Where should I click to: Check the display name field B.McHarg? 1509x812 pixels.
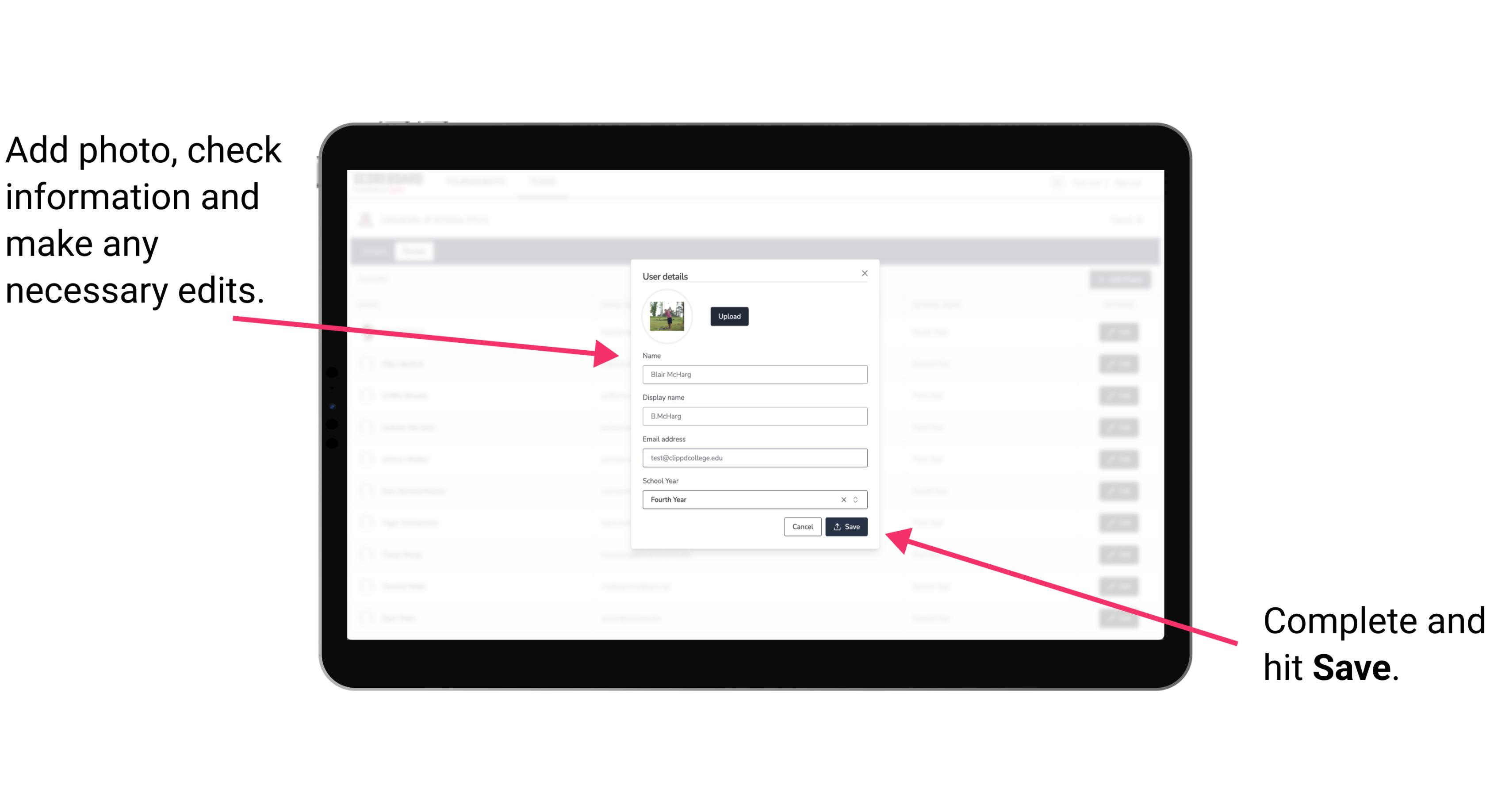pyautogui.click(x=755, y=416)
